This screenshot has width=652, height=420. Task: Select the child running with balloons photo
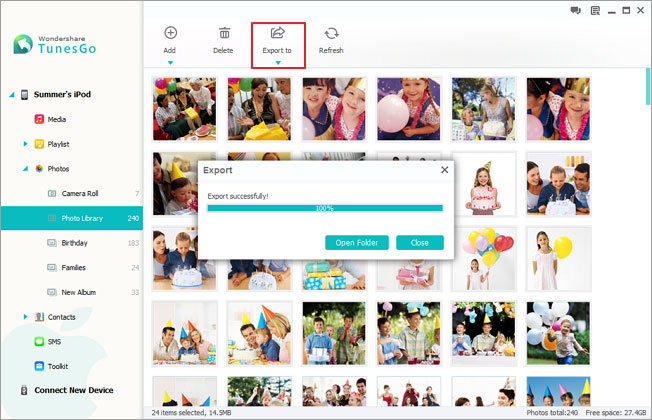pyautogui.click(x=558, y=334)
